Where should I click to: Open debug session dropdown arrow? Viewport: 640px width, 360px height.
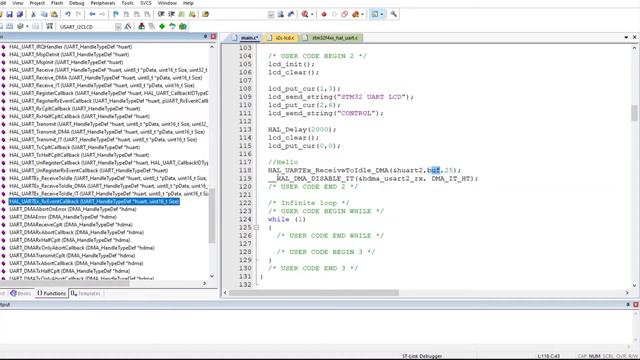click(312, 14)
